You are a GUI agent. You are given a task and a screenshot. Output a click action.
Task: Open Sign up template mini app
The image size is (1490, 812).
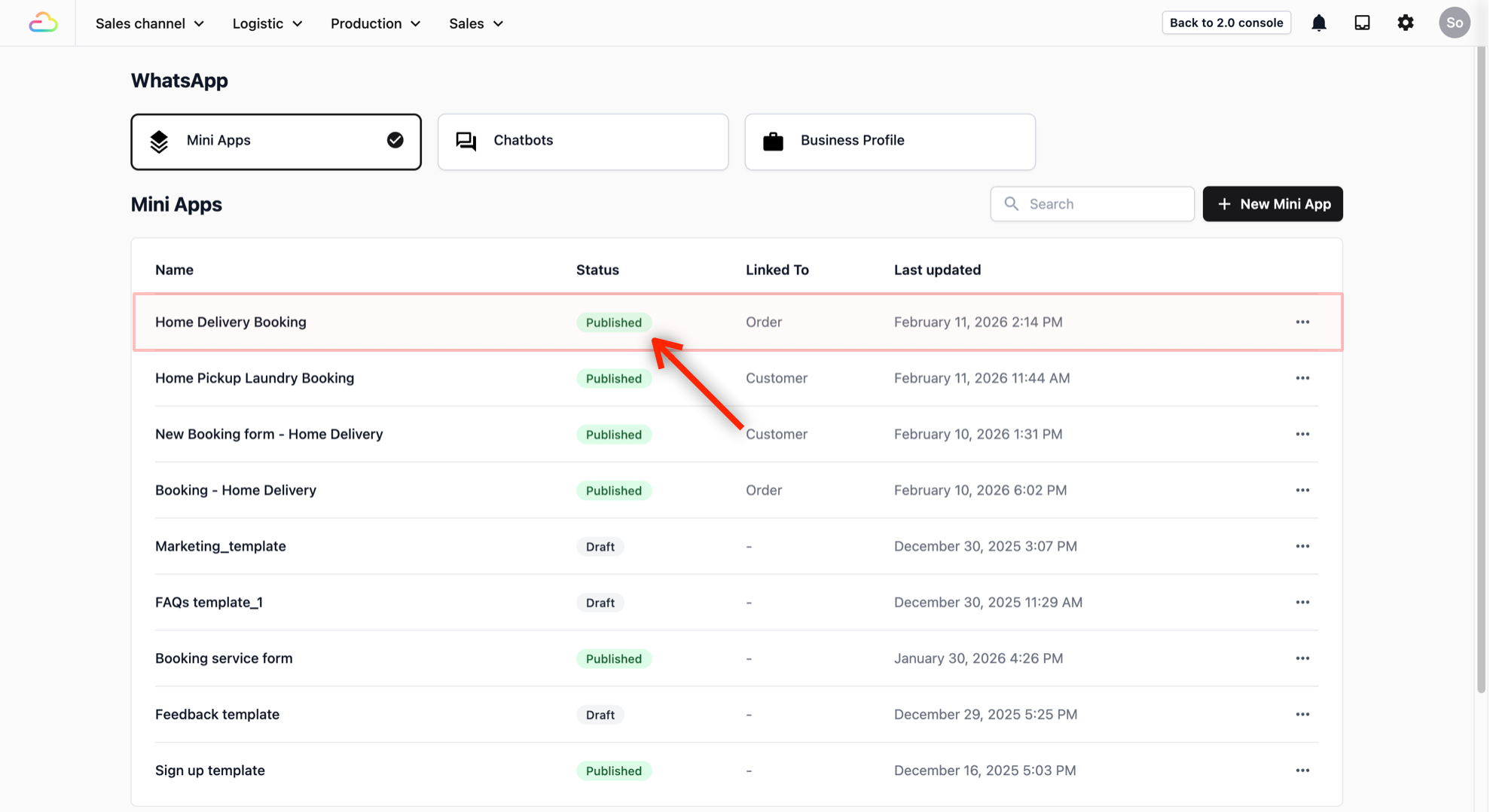tap(210, 771)
